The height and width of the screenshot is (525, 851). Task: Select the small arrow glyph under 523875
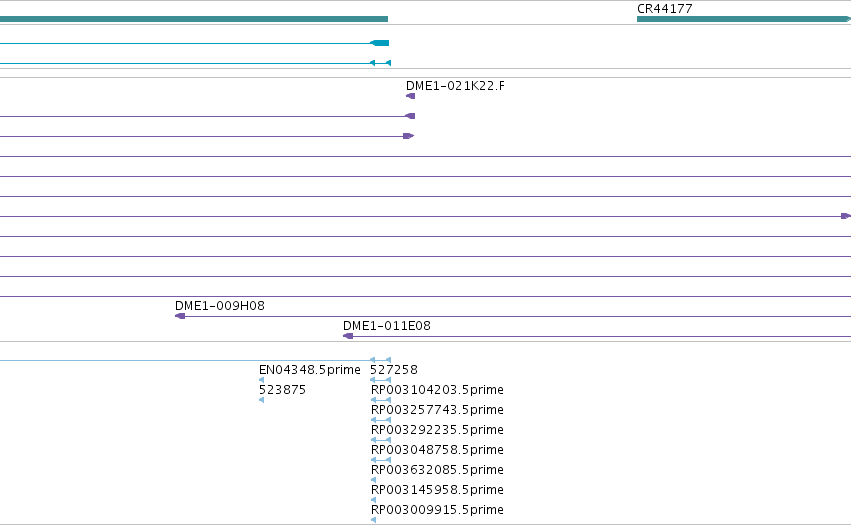[x=262, y=400]
